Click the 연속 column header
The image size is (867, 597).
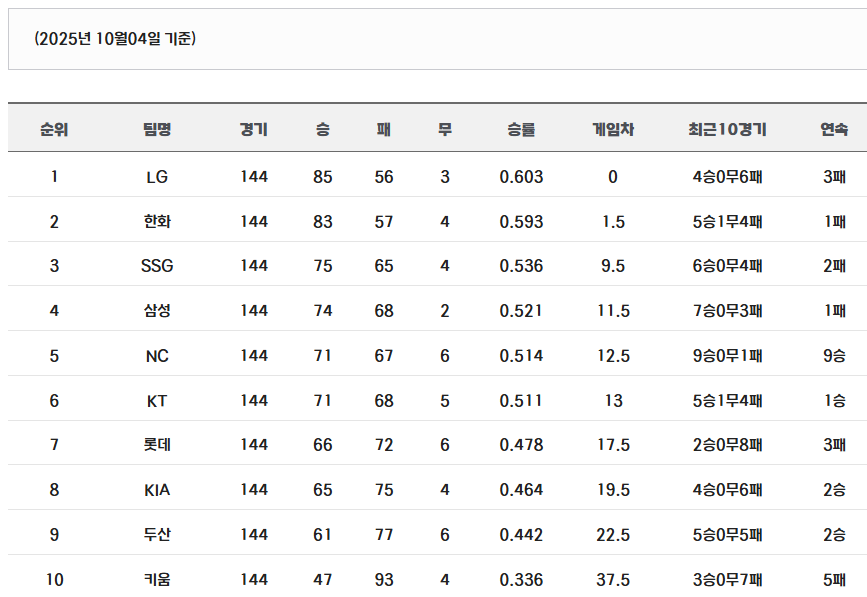pos(834,129)
